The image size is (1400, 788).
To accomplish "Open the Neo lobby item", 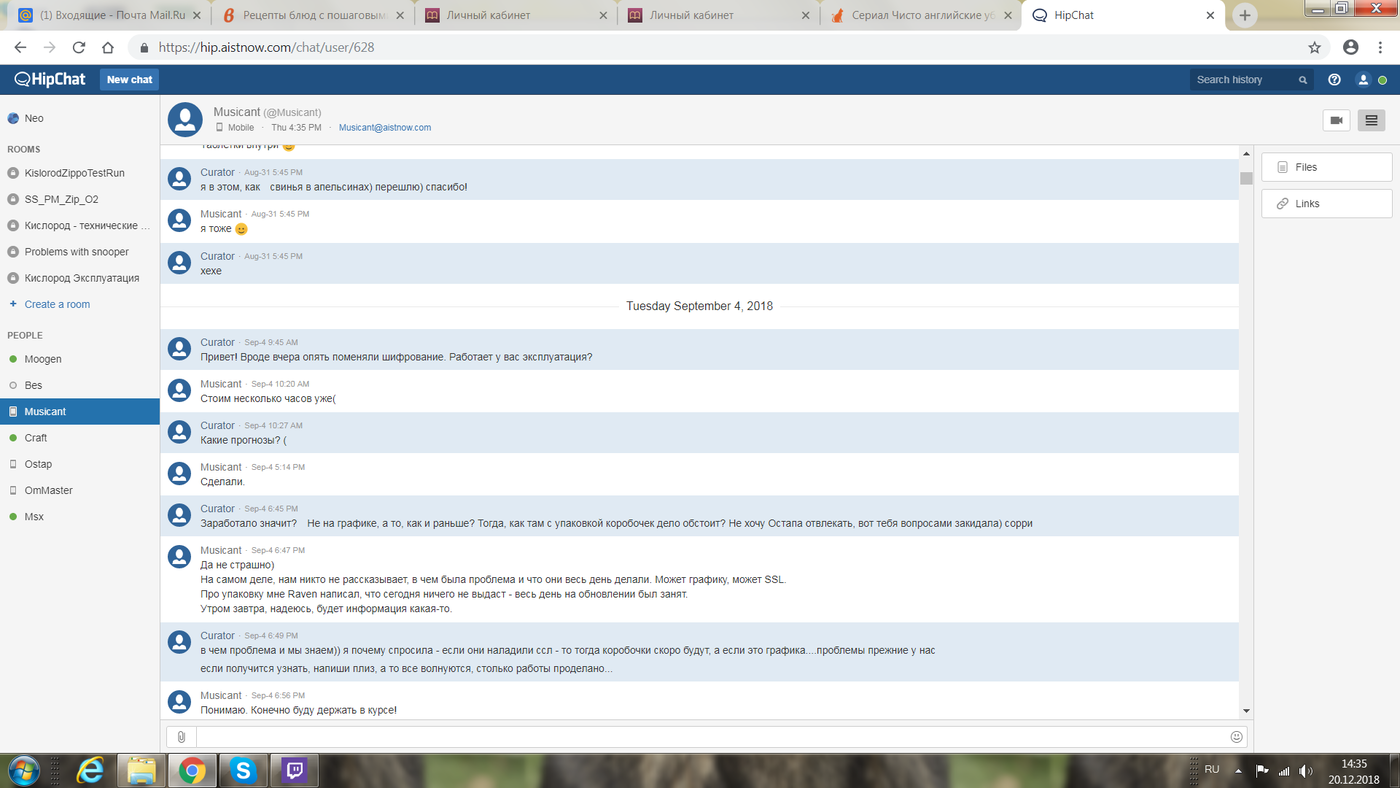I will [80, 118].
